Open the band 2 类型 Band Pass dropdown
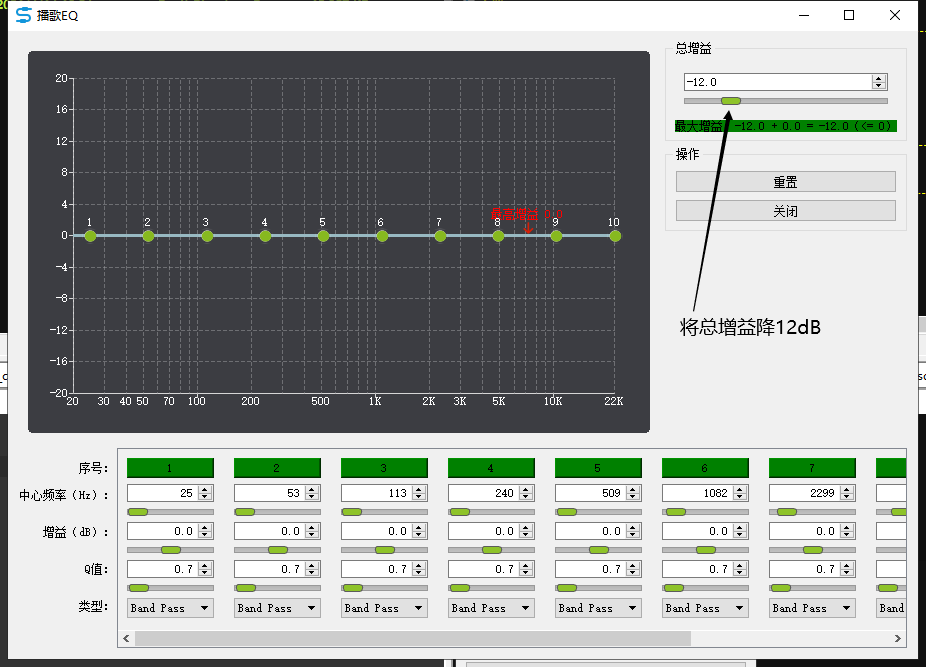The width and height of the screenshot is (926, 667). (x=277, y=608)
